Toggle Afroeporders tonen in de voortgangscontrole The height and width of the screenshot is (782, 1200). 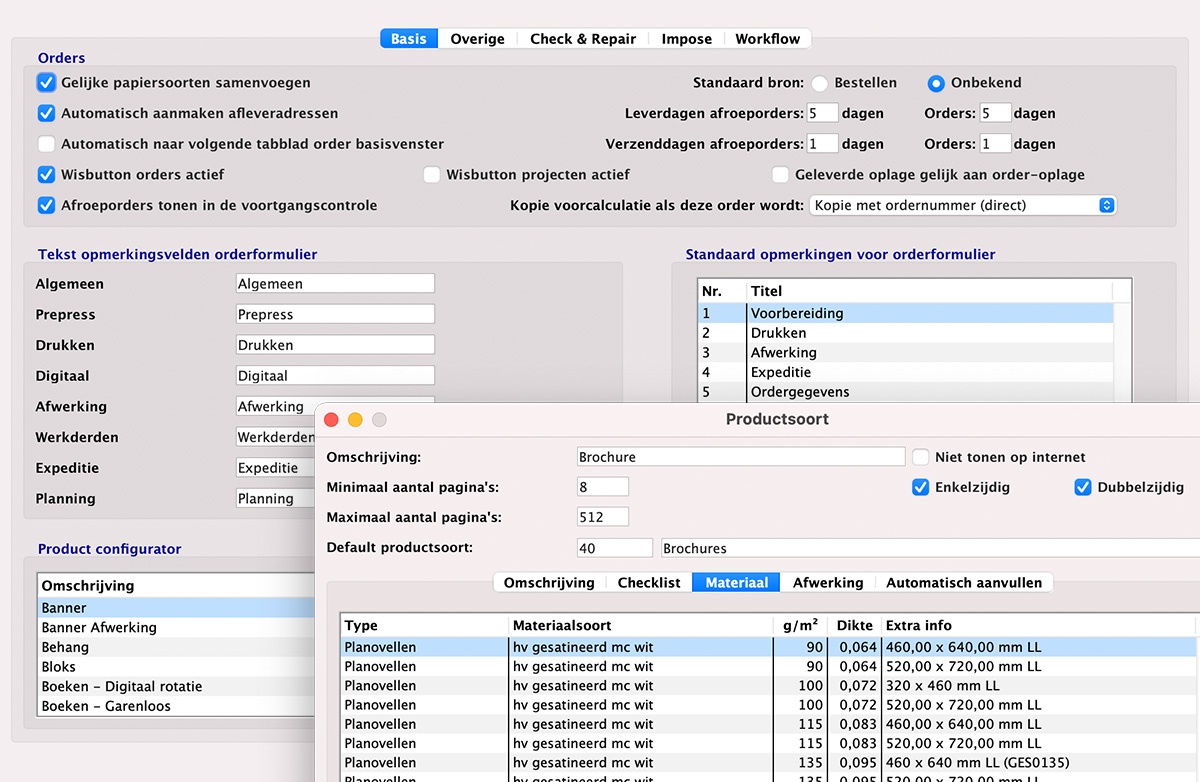46,205
